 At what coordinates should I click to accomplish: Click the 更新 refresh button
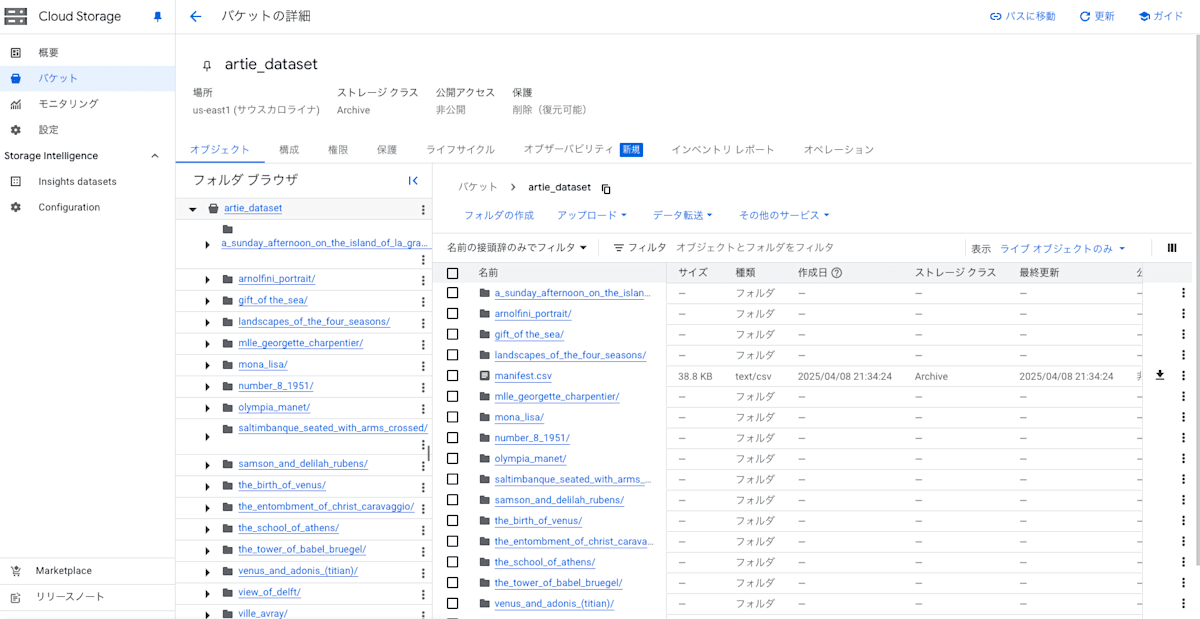tap(1097, 17)
